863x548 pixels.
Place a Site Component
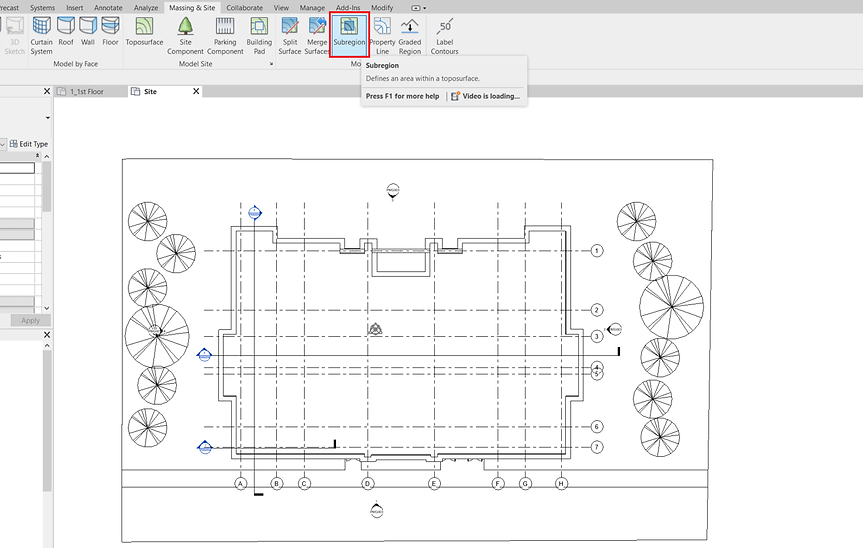pyautogui.click(x=185, y=35)
